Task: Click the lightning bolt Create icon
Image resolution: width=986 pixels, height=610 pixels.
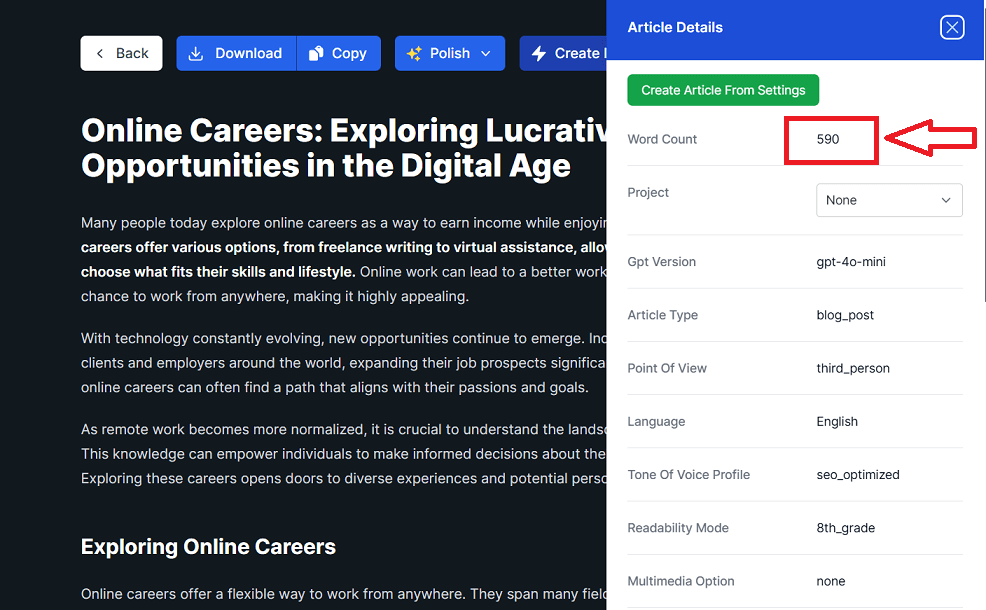Action: pyautogui.click(x=539, y=54)
